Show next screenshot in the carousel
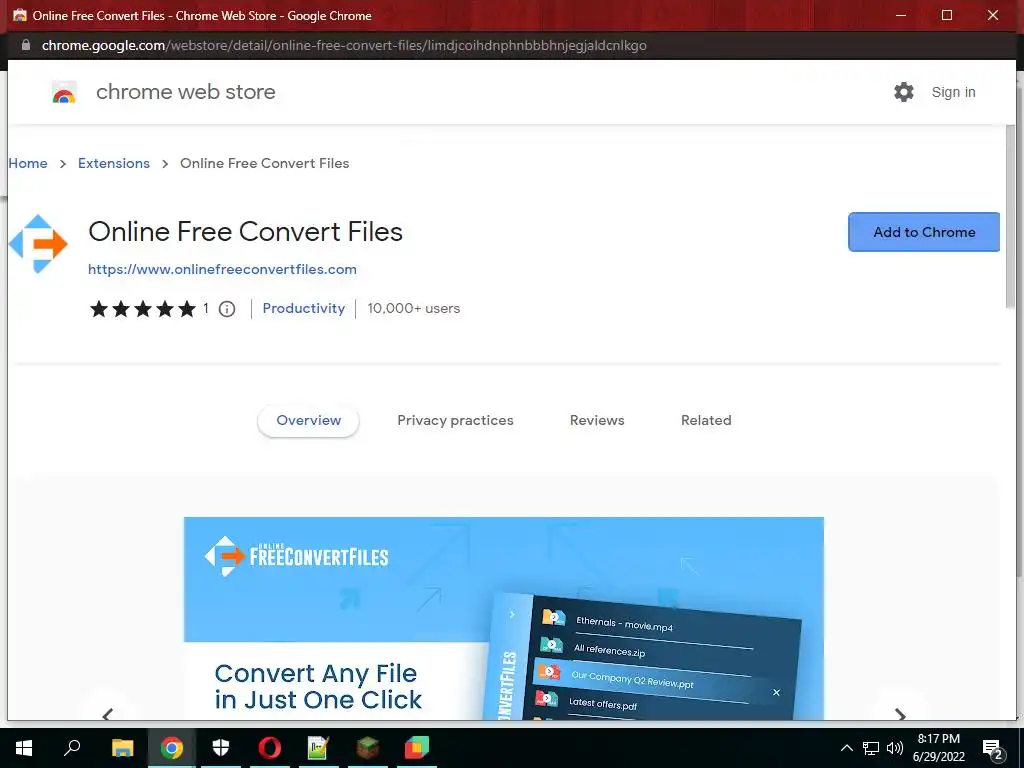Viewport: 1024px width, 768px height. point(900,714)
